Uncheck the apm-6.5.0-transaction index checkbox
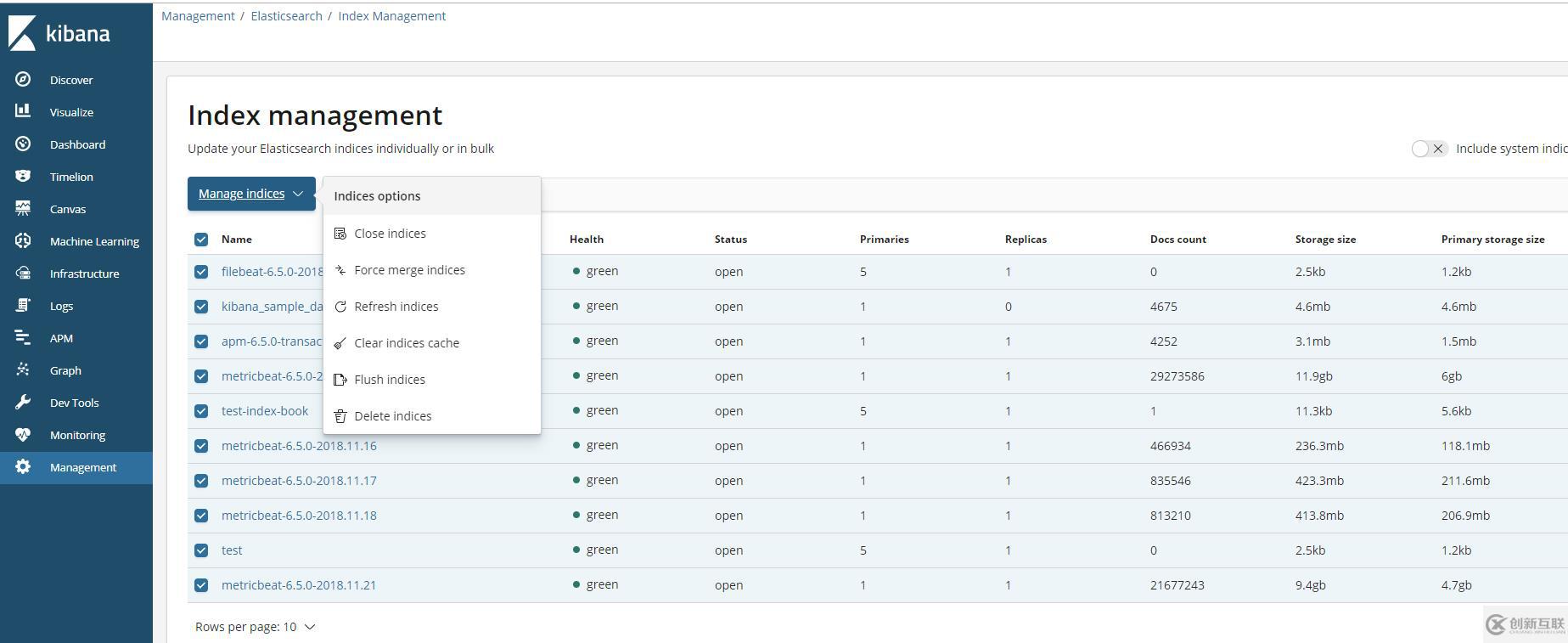 [x=201, y=341]
